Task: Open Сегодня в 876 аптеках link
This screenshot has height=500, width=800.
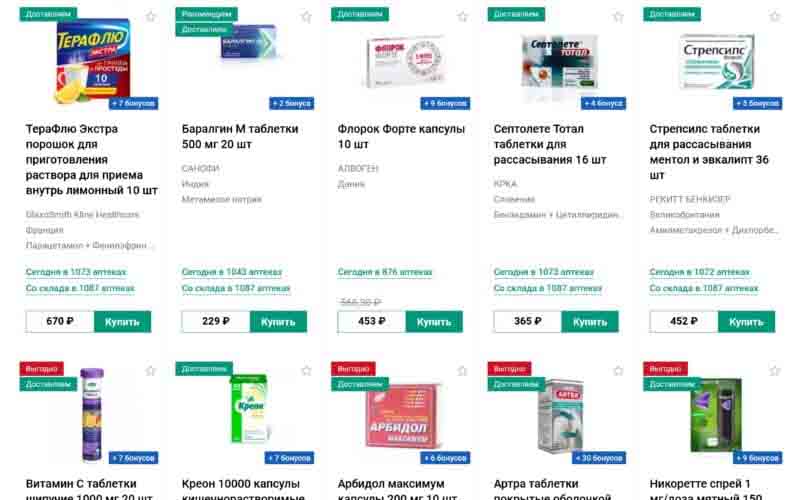Action: 385,272
